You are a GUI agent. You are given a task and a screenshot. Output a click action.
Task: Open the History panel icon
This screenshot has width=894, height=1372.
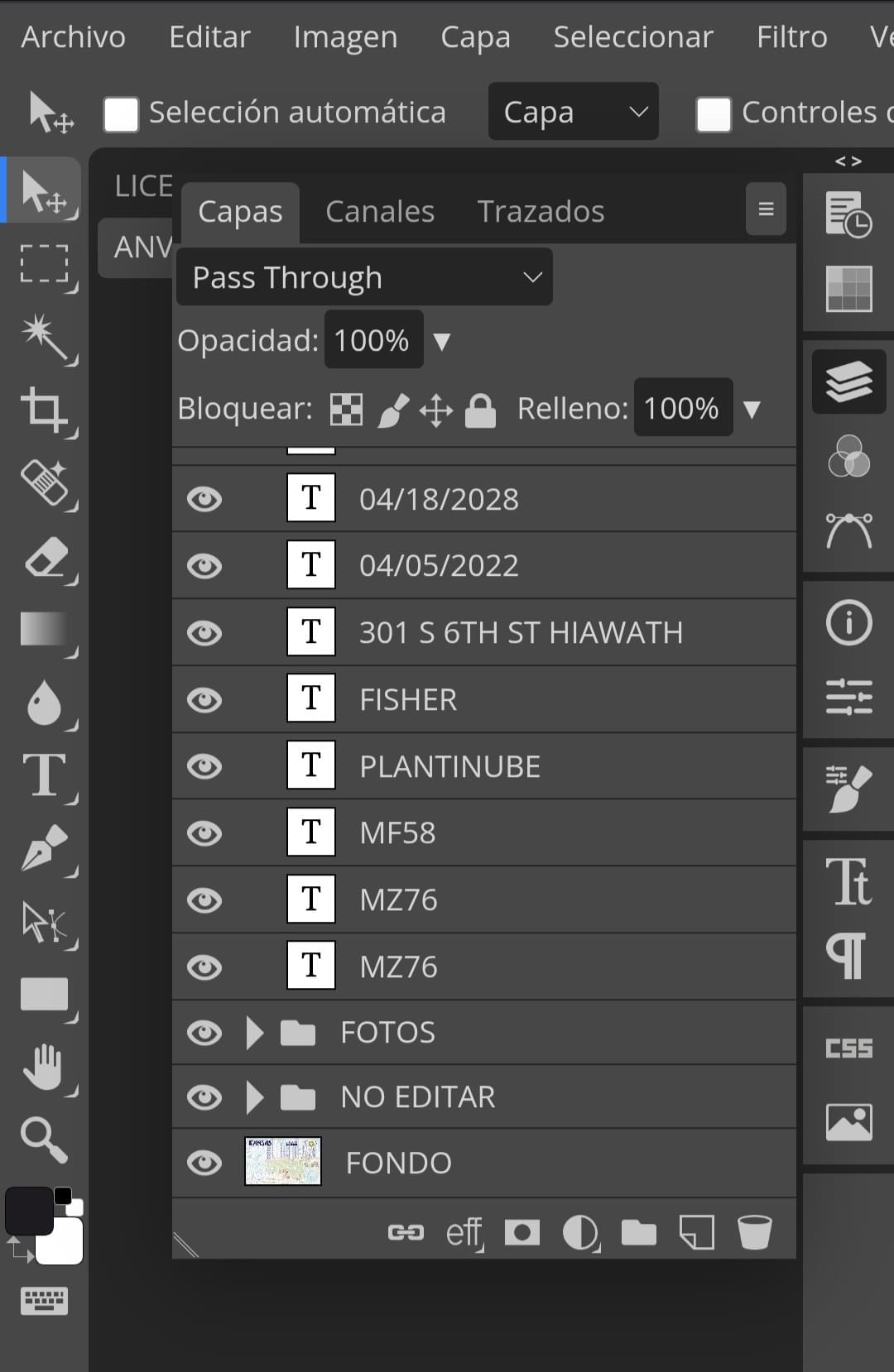tap(848, 215)
